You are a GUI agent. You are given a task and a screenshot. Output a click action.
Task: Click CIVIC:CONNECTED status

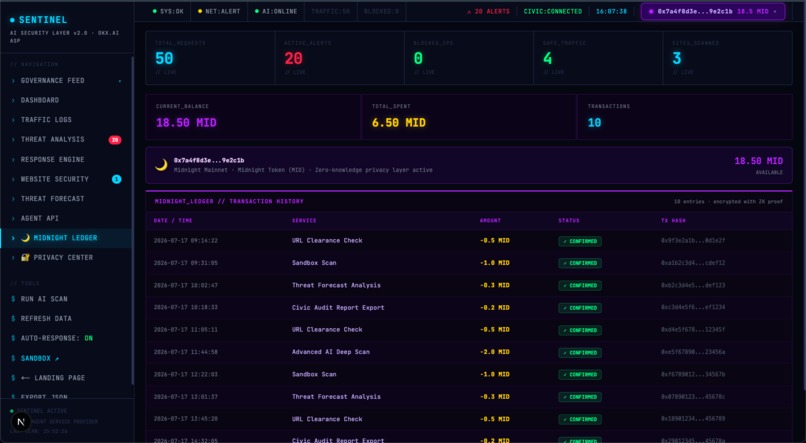click(x=553, y=11)
